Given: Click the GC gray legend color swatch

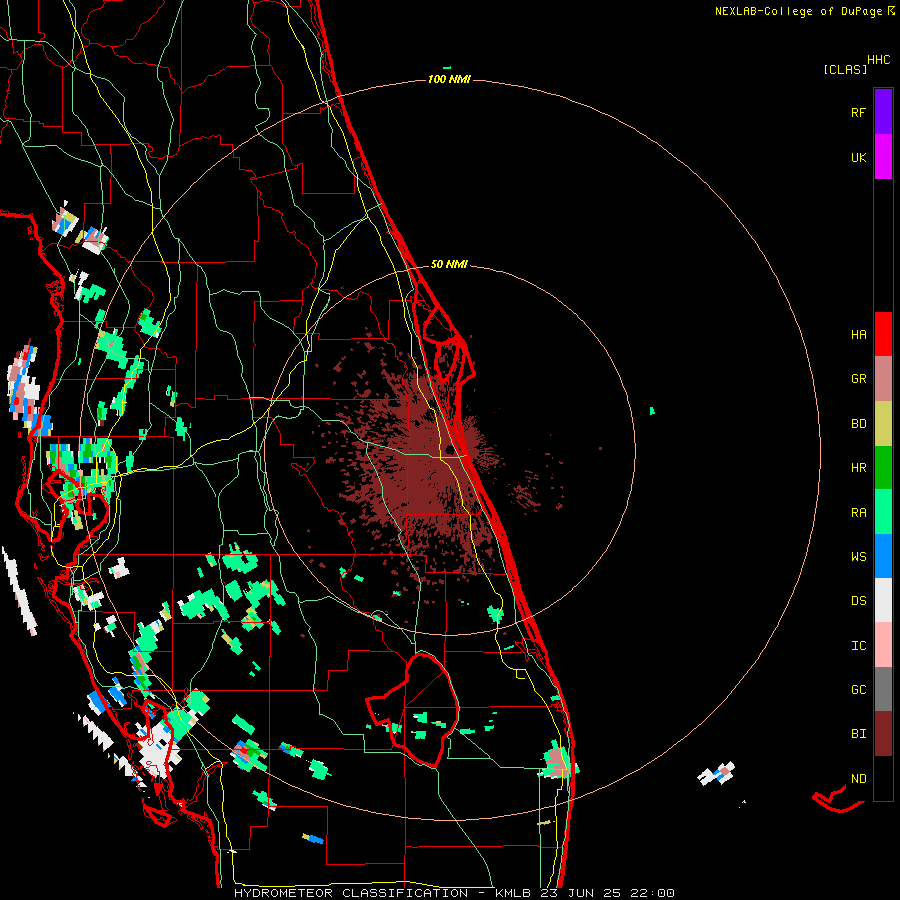Looking at the screenshot, I should click(883, 689).
